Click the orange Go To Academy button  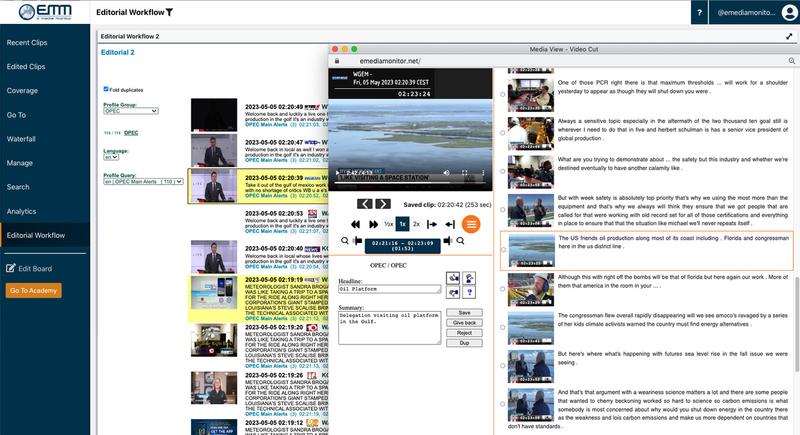[33, 290]
